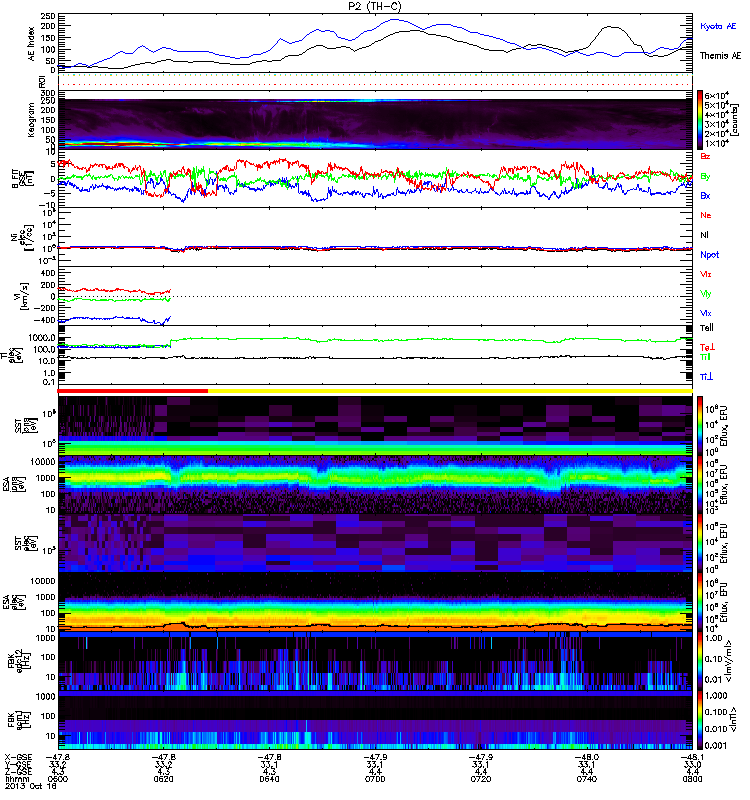The image size is (750, 800).
Task: Click the Keogram counts color bar
Action: 700,120
